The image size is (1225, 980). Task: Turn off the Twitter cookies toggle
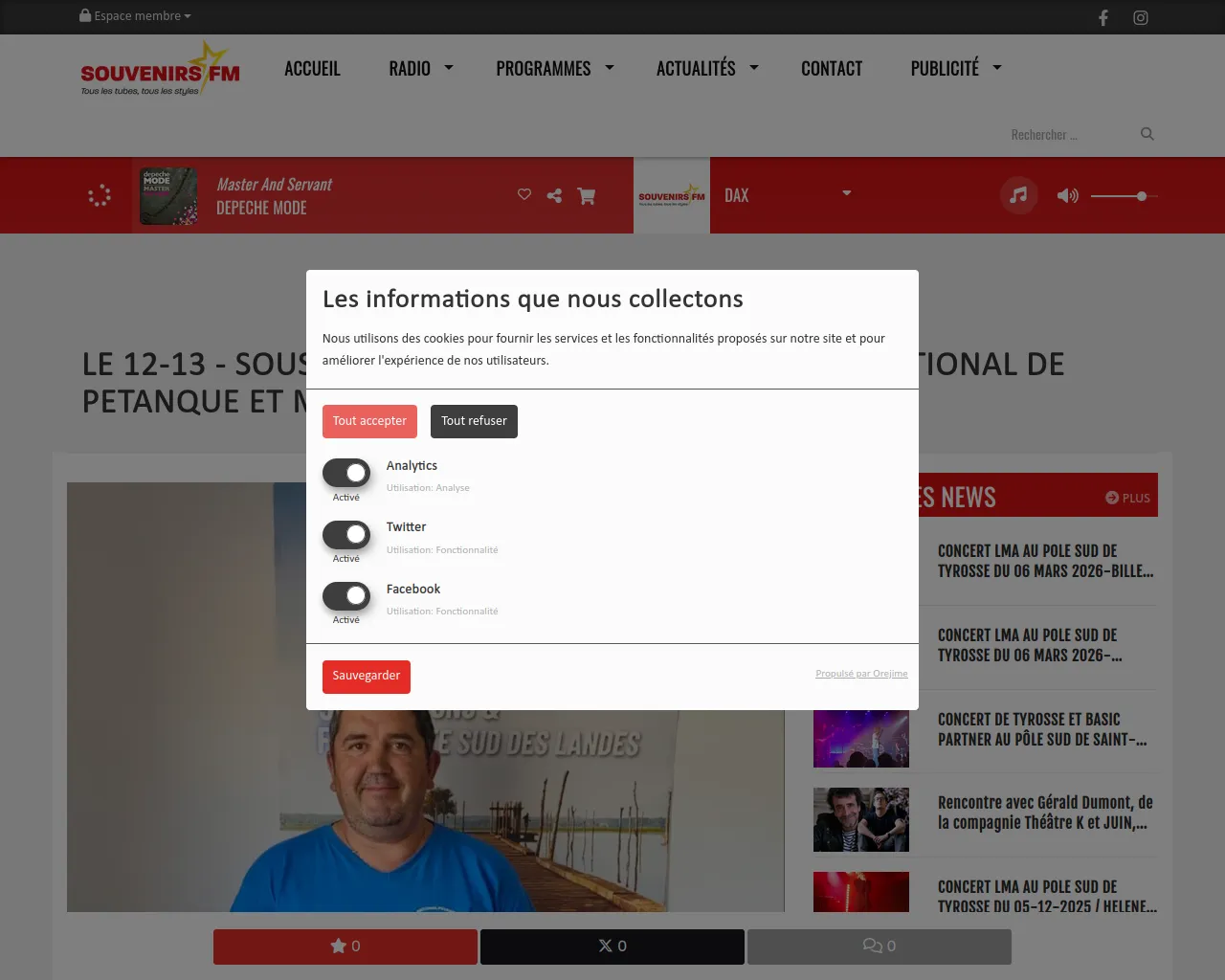click(x=346, y=534)
